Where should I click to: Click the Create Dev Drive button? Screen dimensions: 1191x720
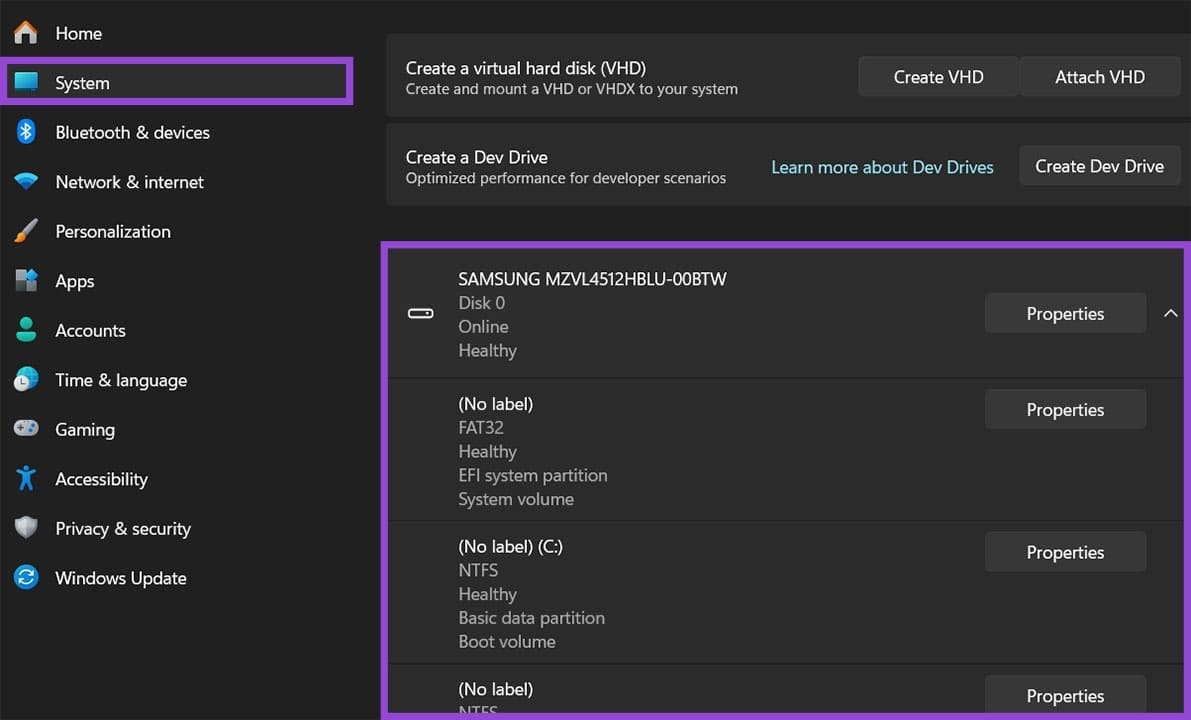(x=1099, y=167)
